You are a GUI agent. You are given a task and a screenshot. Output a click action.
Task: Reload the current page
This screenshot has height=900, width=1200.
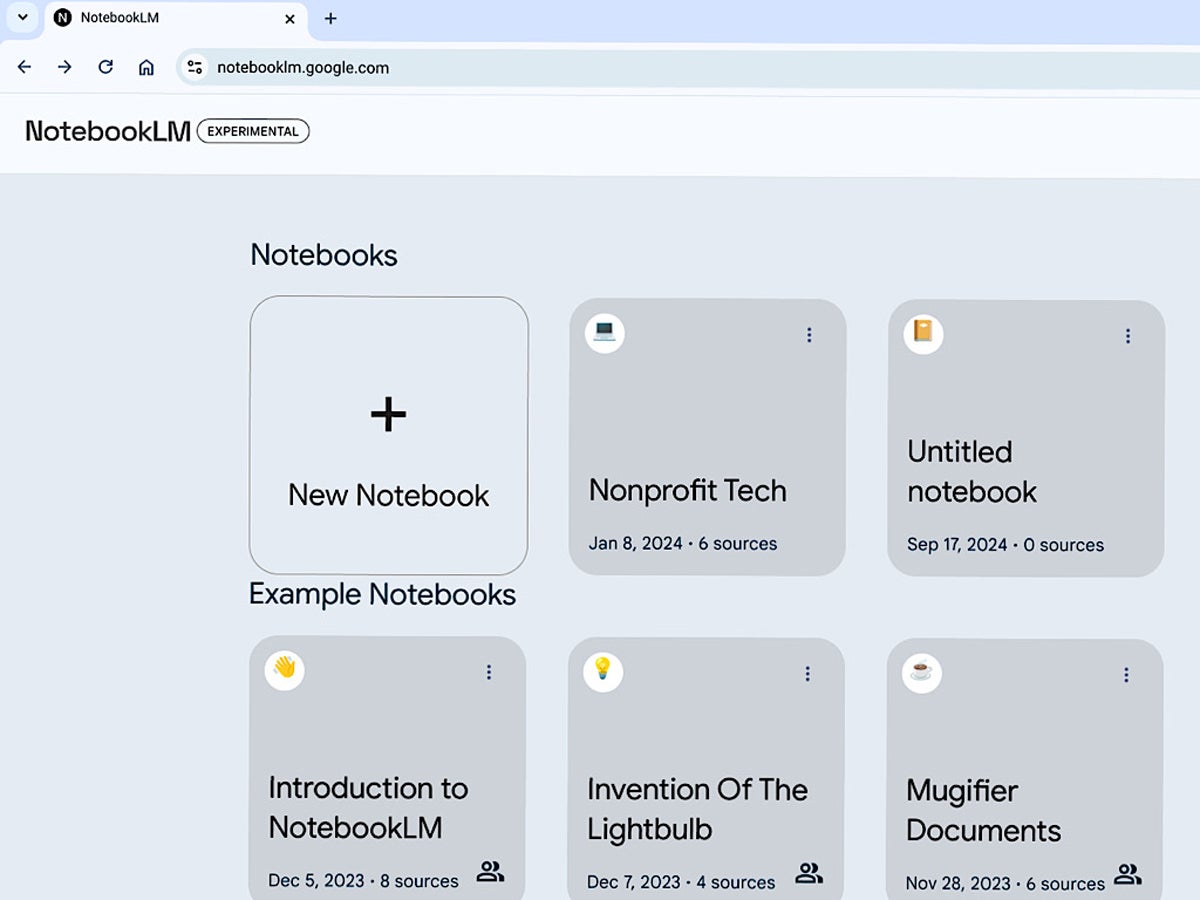click(x=105, y=67)
